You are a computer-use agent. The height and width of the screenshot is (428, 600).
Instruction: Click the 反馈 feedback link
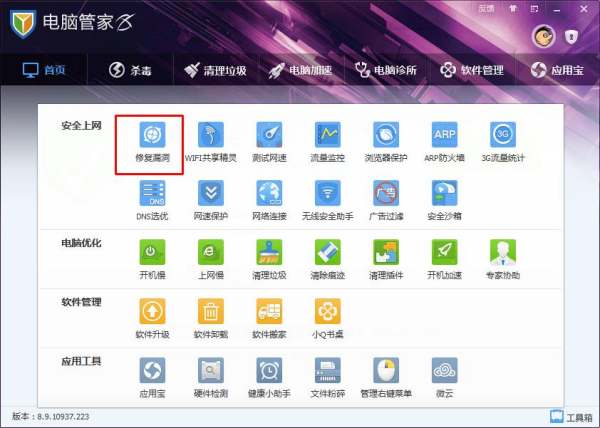coord(486,9)
